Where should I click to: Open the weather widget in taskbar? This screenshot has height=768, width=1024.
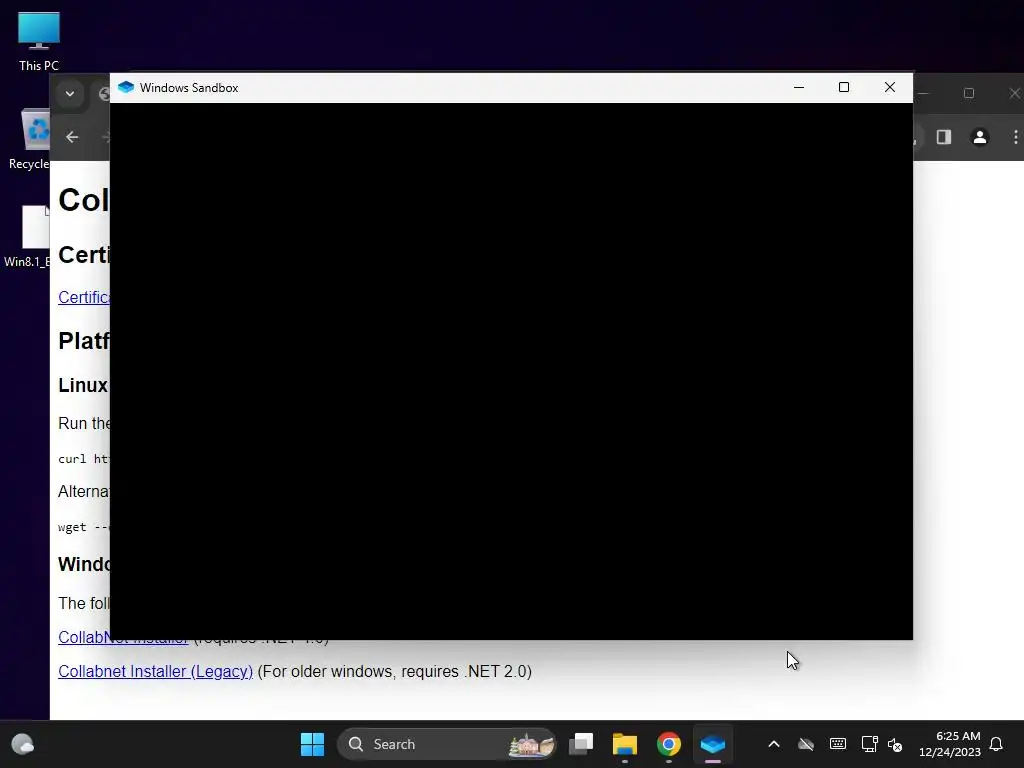tap(23, 744)
